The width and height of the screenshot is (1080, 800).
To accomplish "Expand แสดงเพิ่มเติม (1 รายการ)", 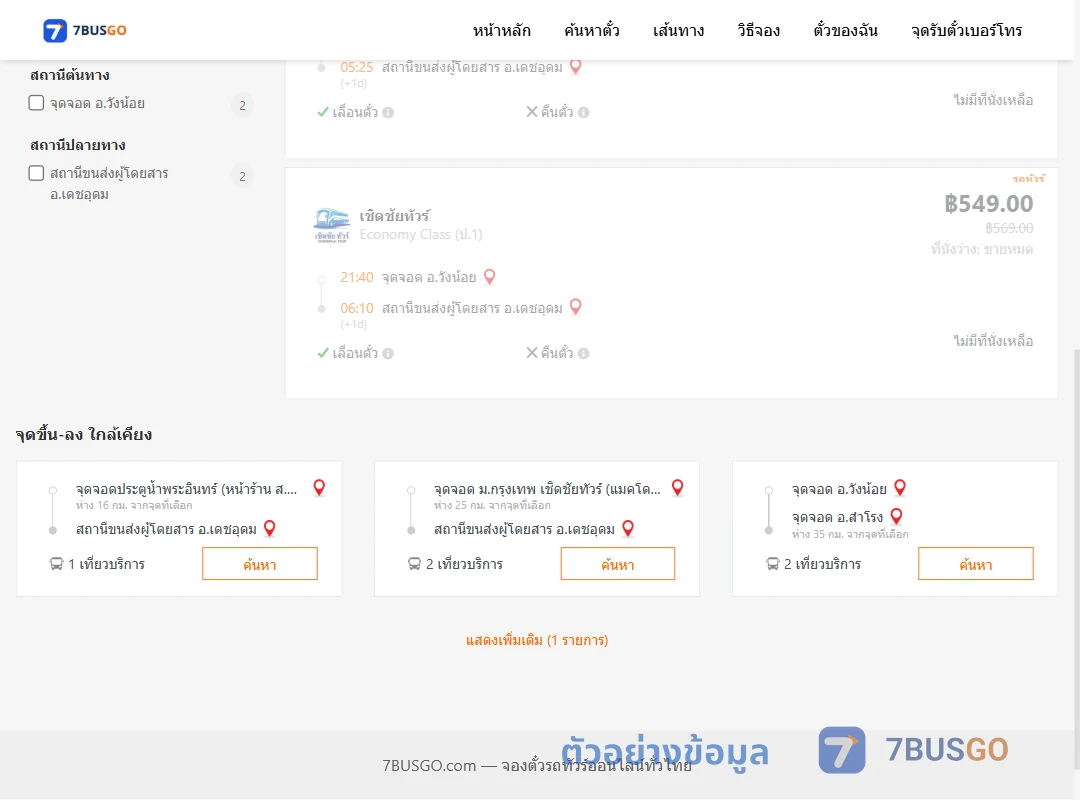I will [537, 640].
